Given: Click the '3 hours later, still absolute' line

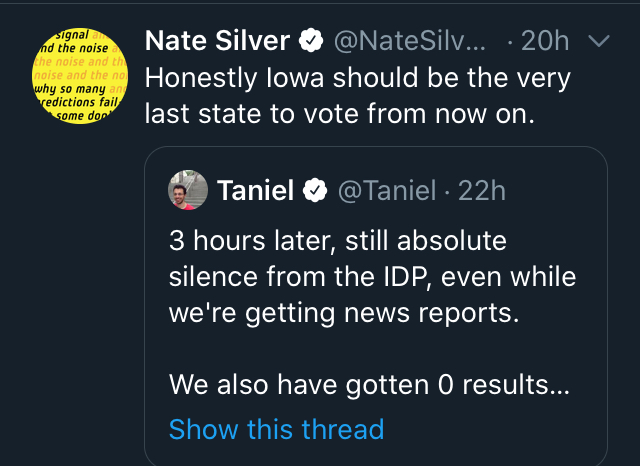Looking at the screenshot, I should pyautogui.click(x=338, y=241).
